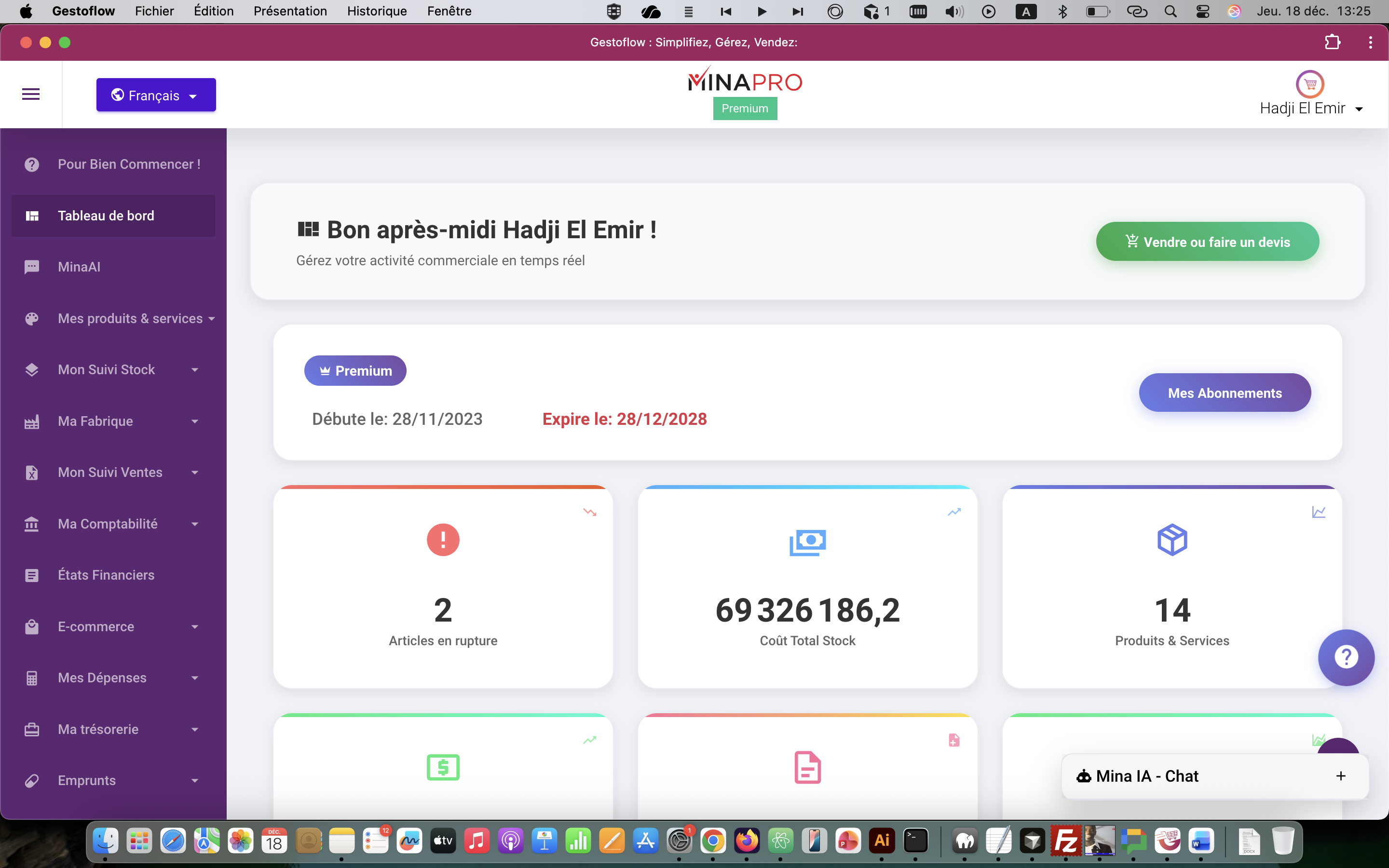Click the hamburger menu icon
This screenshot has height=868, width=1389.
[30, 94]
